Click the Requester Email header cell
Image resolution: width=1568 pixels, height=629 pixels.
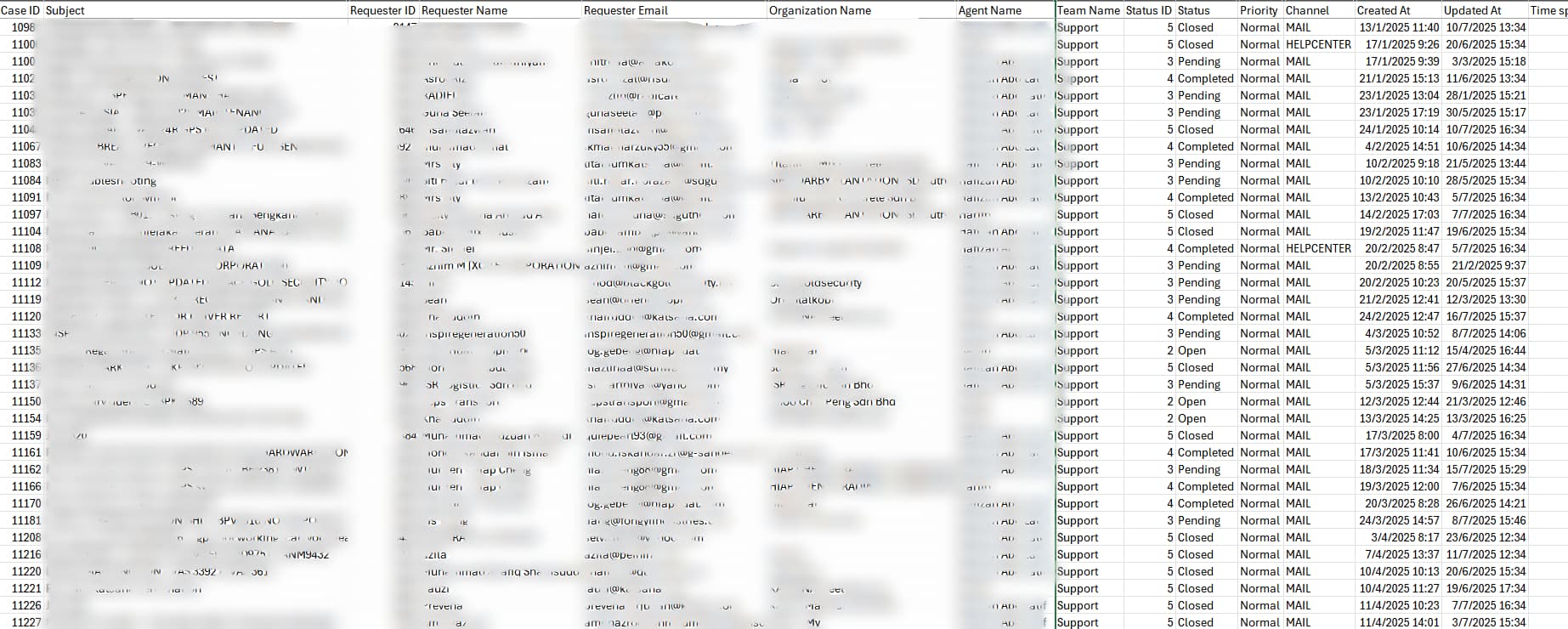[626, 10]
